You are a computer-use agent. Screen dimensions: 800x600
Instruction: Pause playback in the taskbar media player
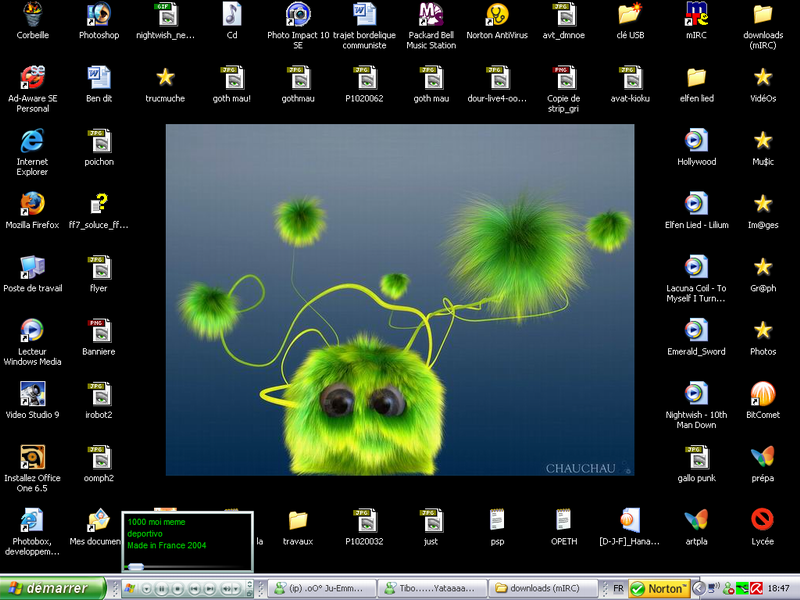click(162, 589)
